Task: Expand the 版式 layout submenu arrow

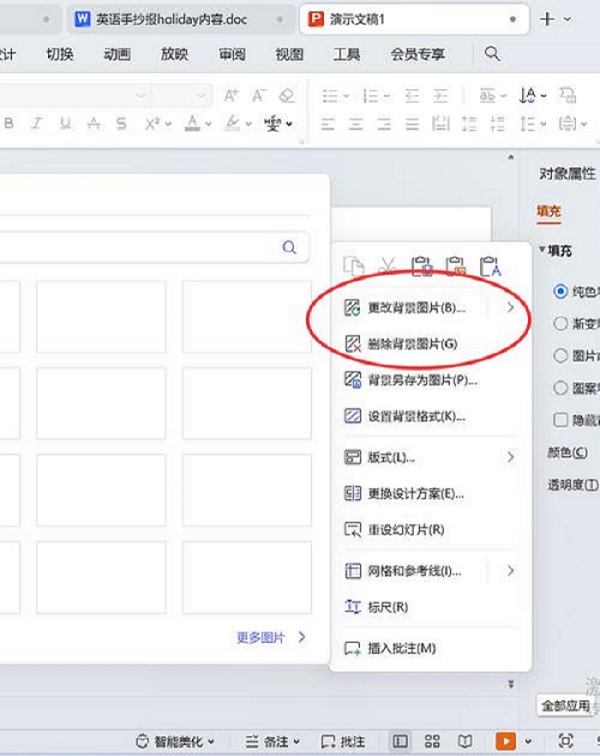Action: [x=510, y=457]
